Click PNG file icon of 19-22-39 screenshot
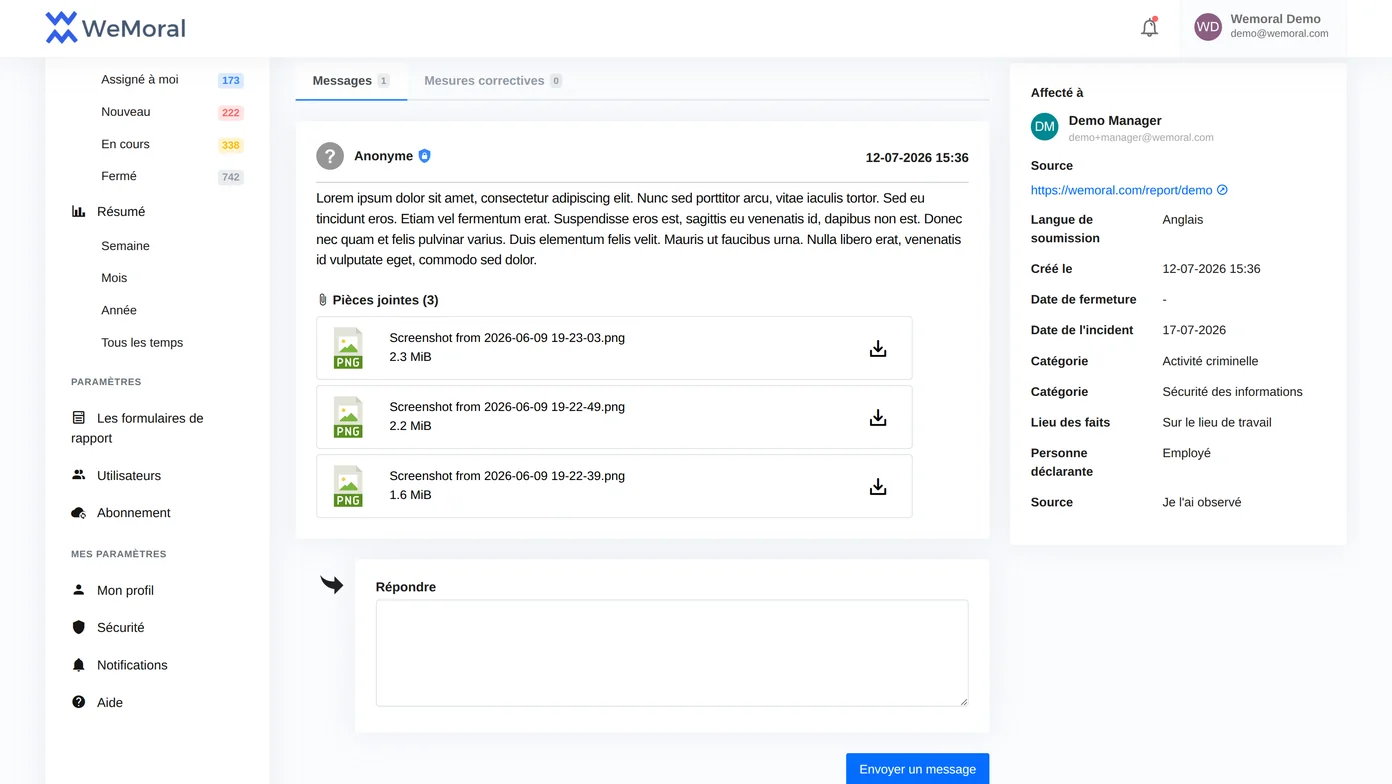The image size is (1392, 784). [x=348, y=487]
